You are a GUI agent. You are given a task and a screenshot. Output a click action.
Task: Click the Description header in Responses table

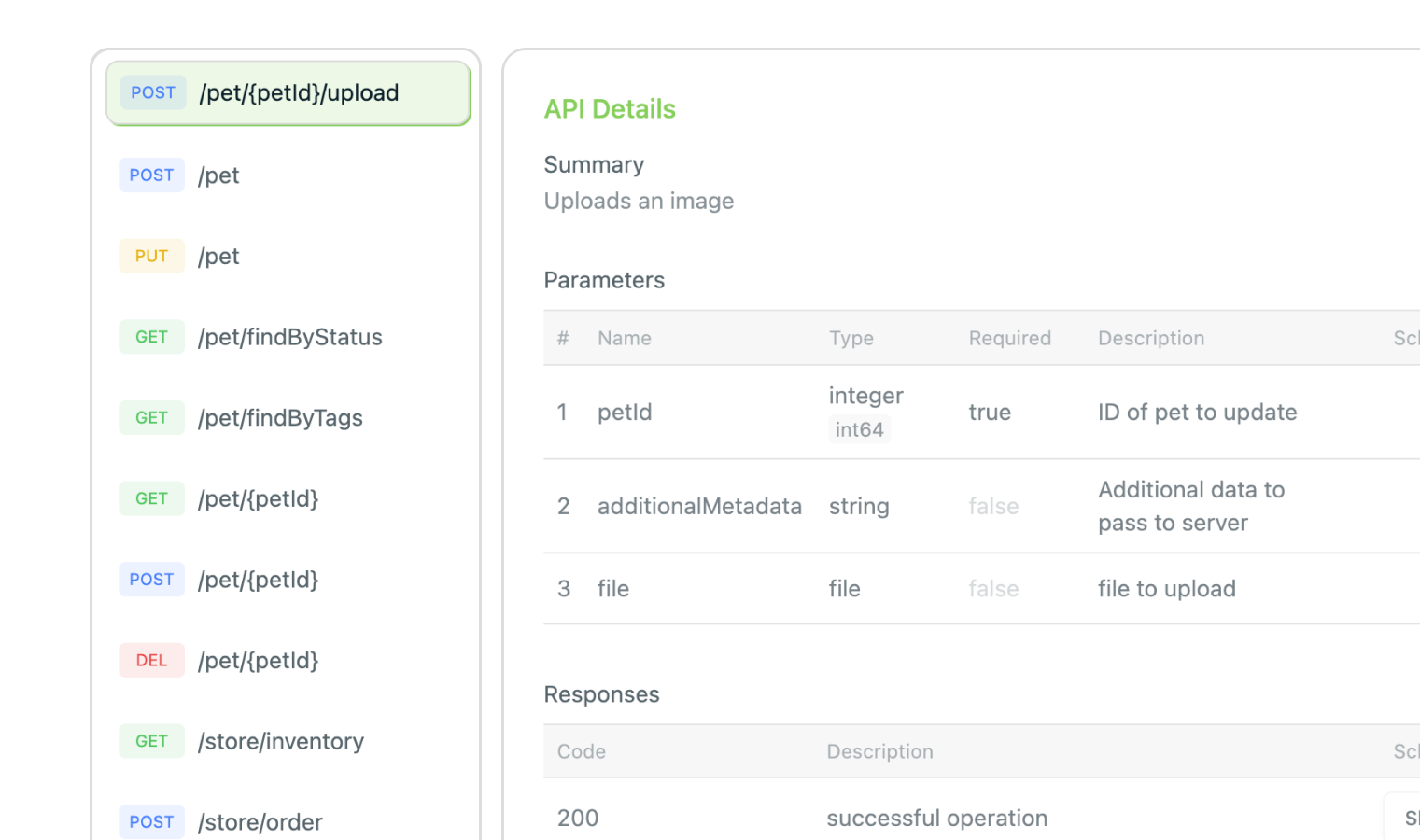[x=879, y=751]
